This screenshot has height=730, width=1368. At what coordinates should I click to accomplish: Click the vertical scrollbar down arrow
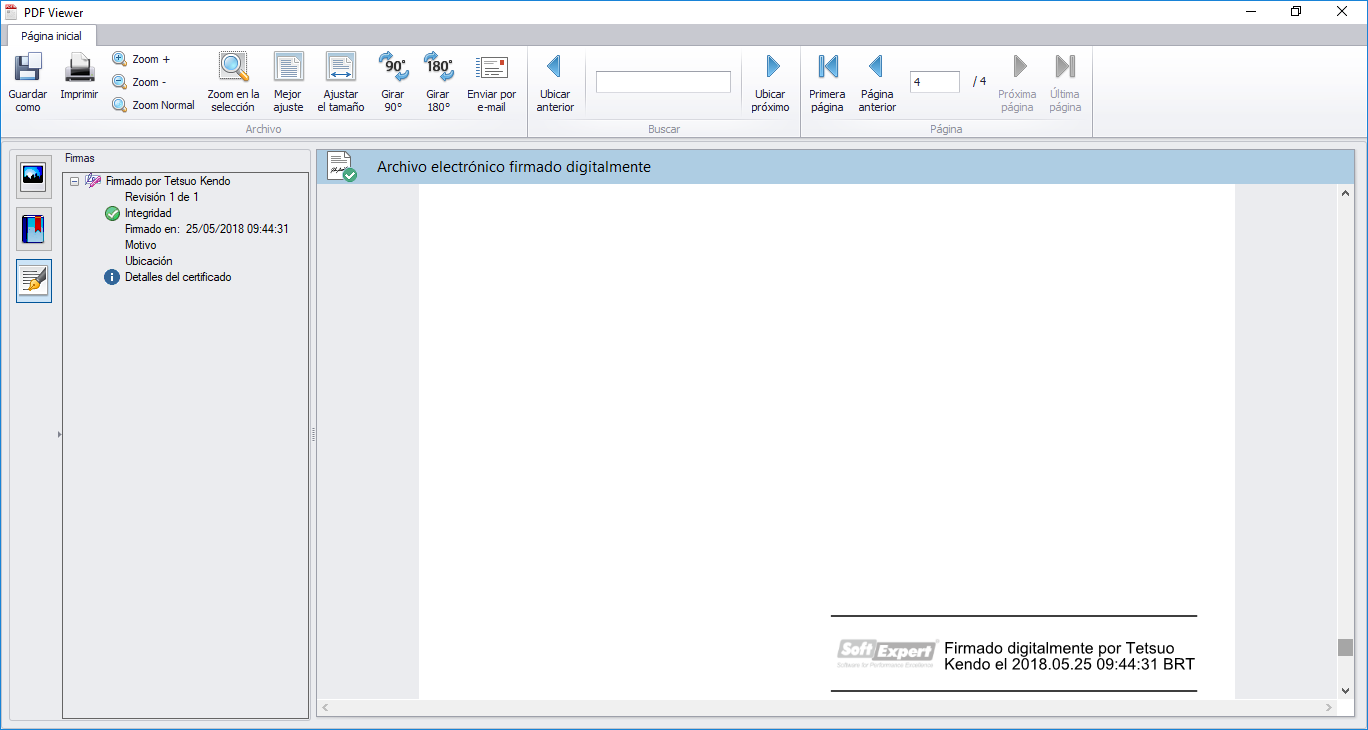click(x=1345, y=691)
